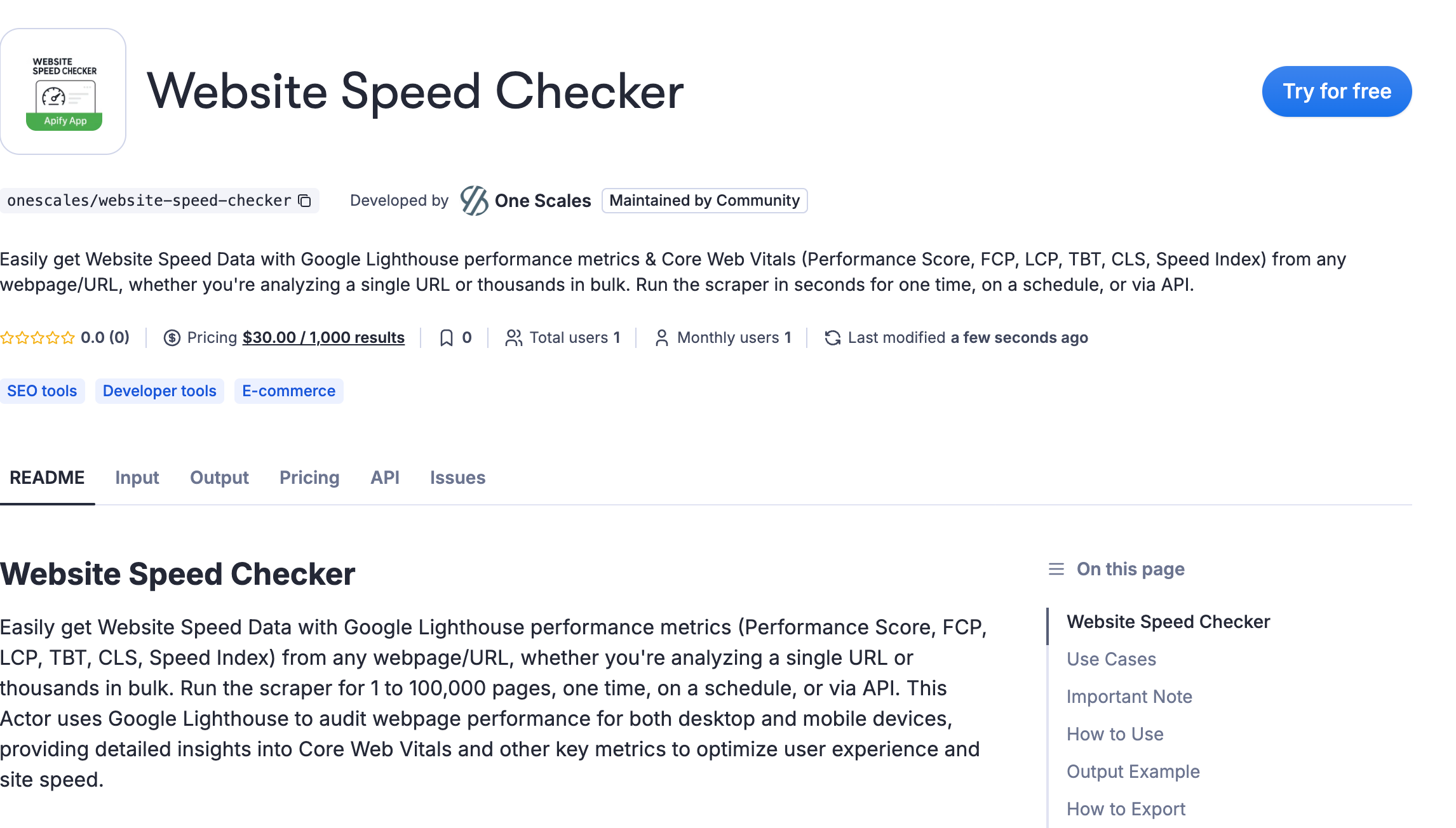The height and width of the screenshot is (828, 1456).
Task: Click the dollar pricing icon
Action: [172, 338]
